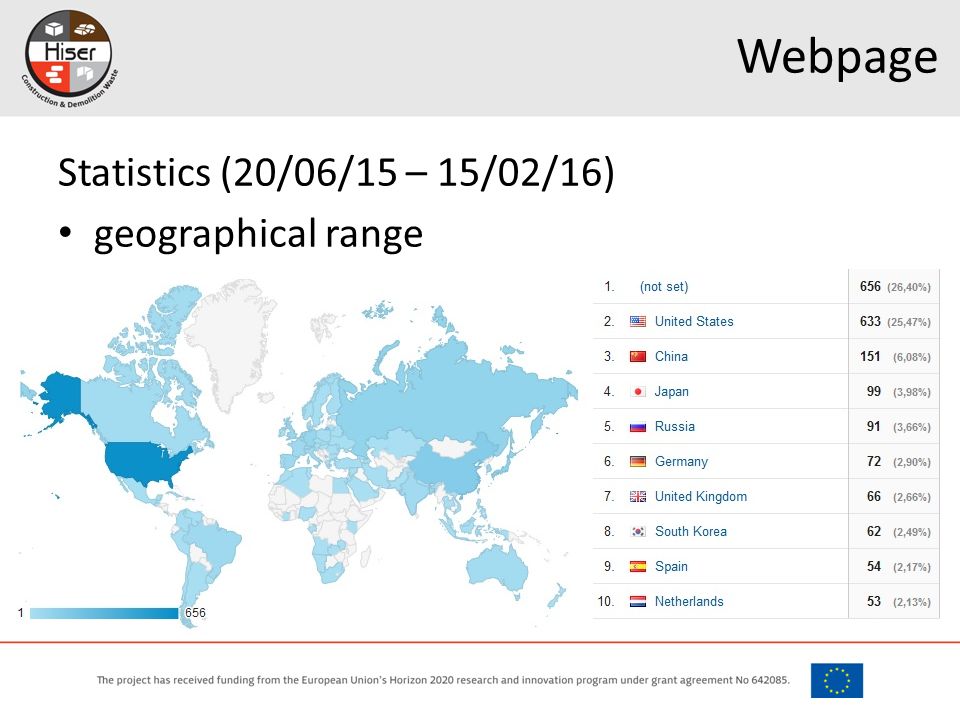Image resolution: width=960 pixels, height=720 pixels.
Task: Click the Russia flag icon
Action: click(638, 427)
